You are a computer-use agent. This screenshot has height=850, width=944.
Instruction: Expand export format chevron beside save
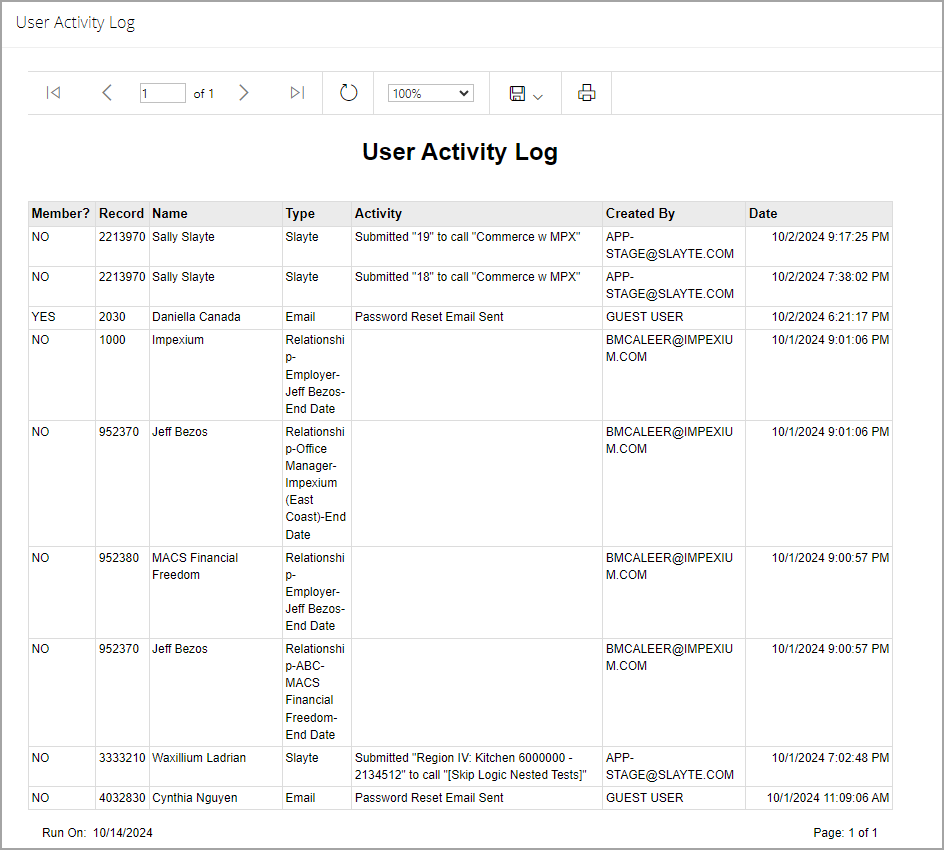pyautogui.click(x=538, y=96)
